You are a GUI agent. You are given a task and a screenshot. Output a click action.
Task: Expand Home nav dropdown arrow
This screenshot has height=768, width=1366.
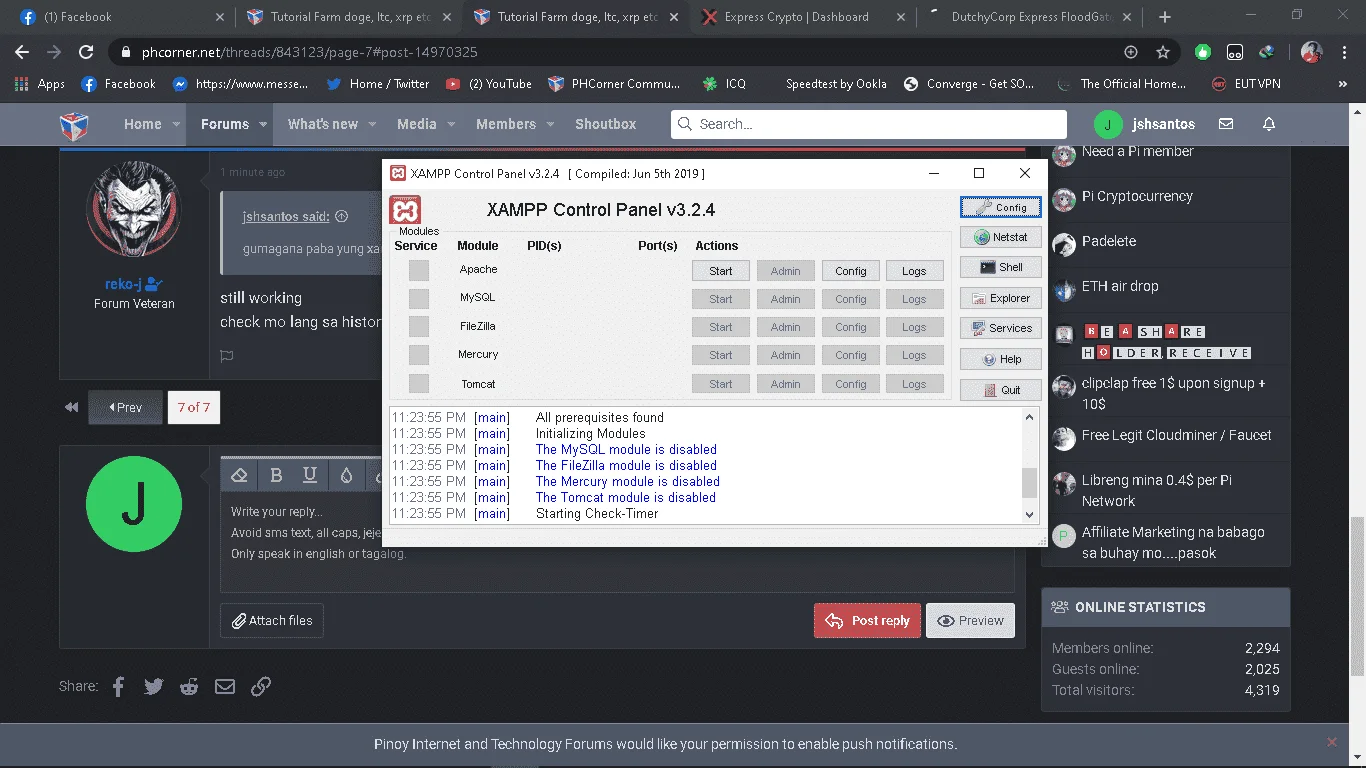[x=177, y=125]
